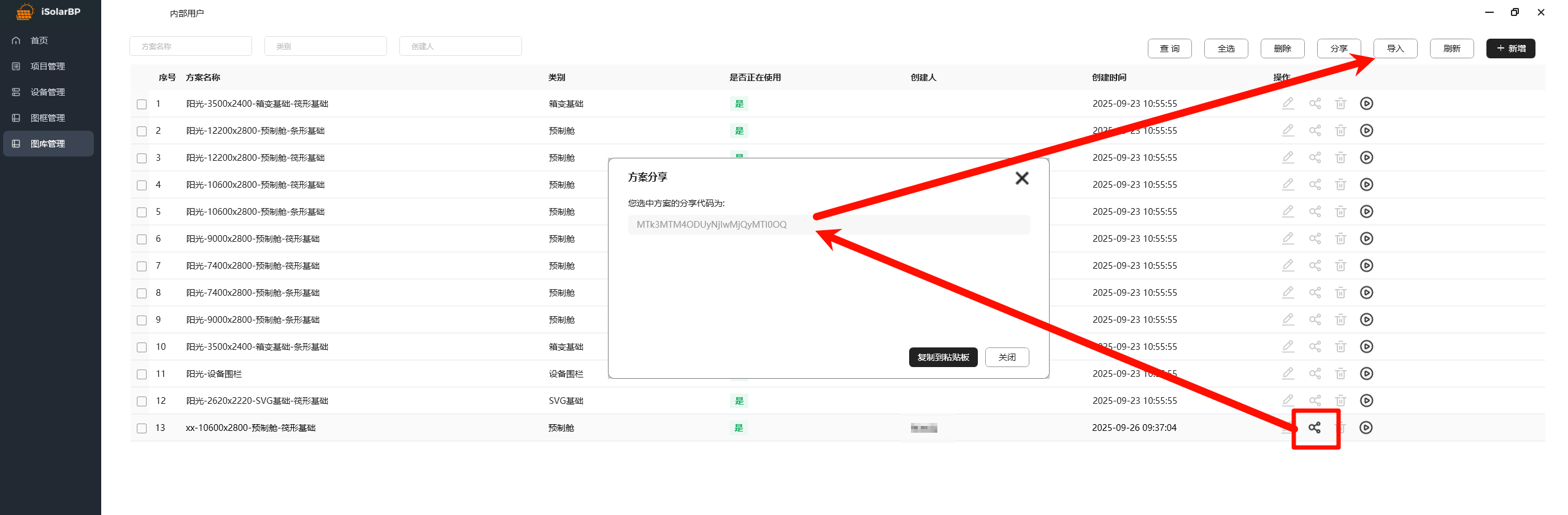Open 项目管理 from the sidebar
The width and height of the screenshot is (1568, 515).
click(x=47, y=66)
